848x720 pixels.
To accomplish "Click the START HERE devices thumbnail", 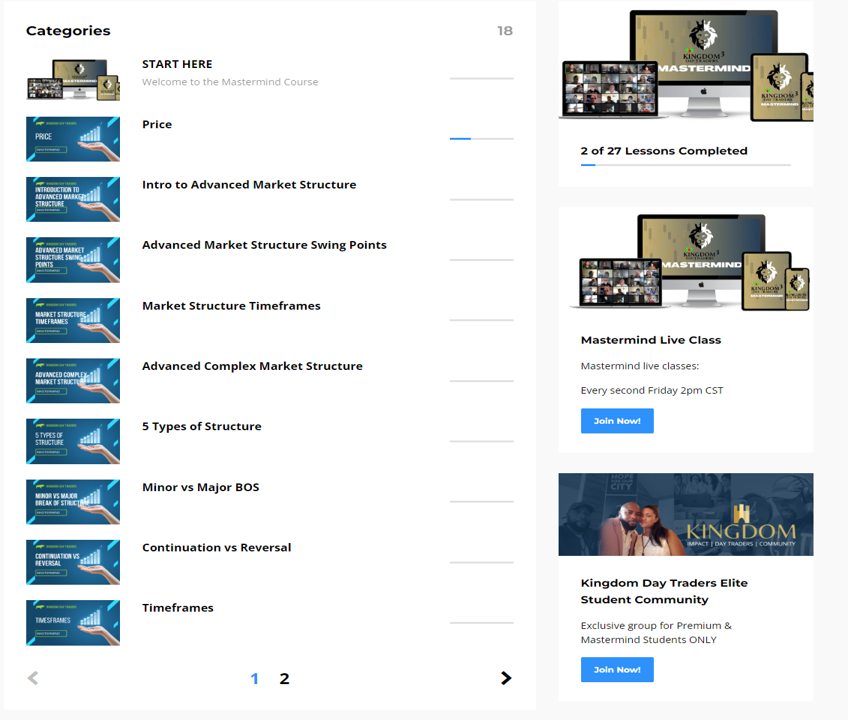I will pos(73,80).
